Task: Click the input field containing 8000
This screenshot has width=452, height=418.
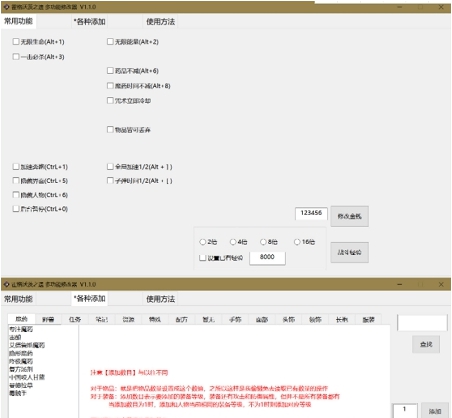Action: coord(267,258)
